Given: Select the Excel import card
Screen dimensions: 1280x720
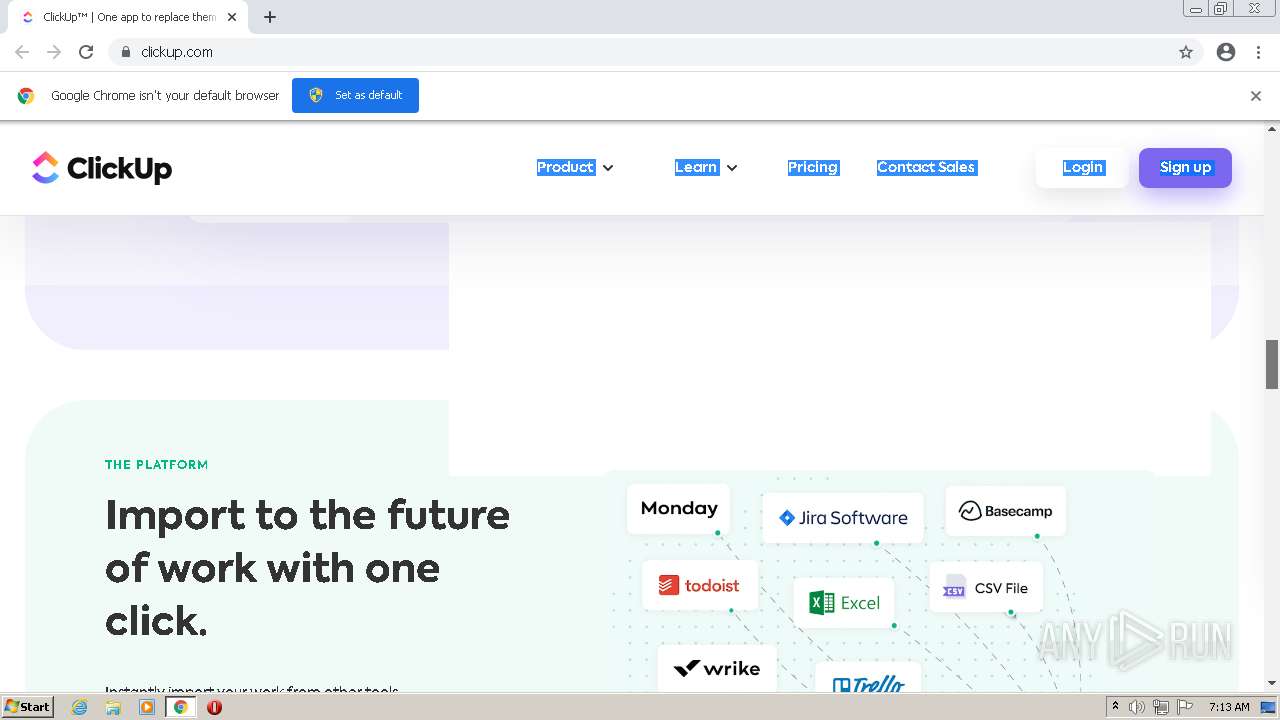Looking at the screenshot, I should click(845, 602).
